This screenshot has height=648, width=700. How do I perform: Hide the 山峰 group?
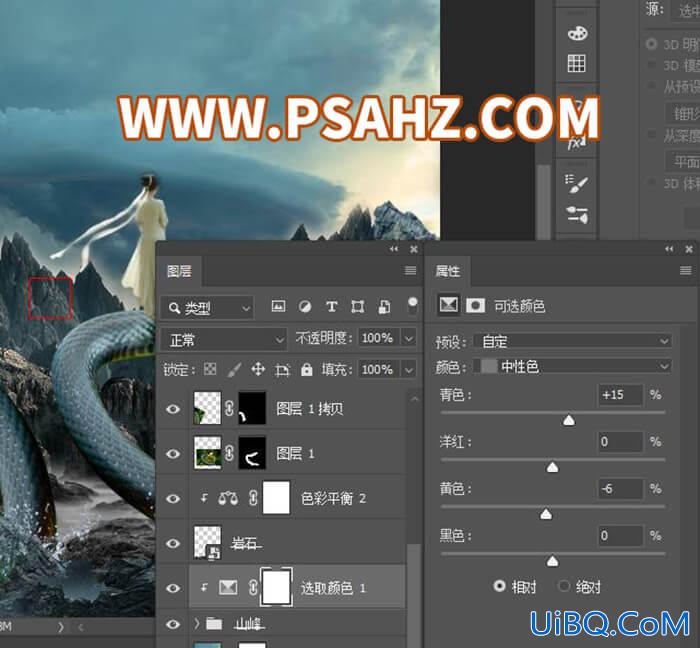click(x=173, y=624)
